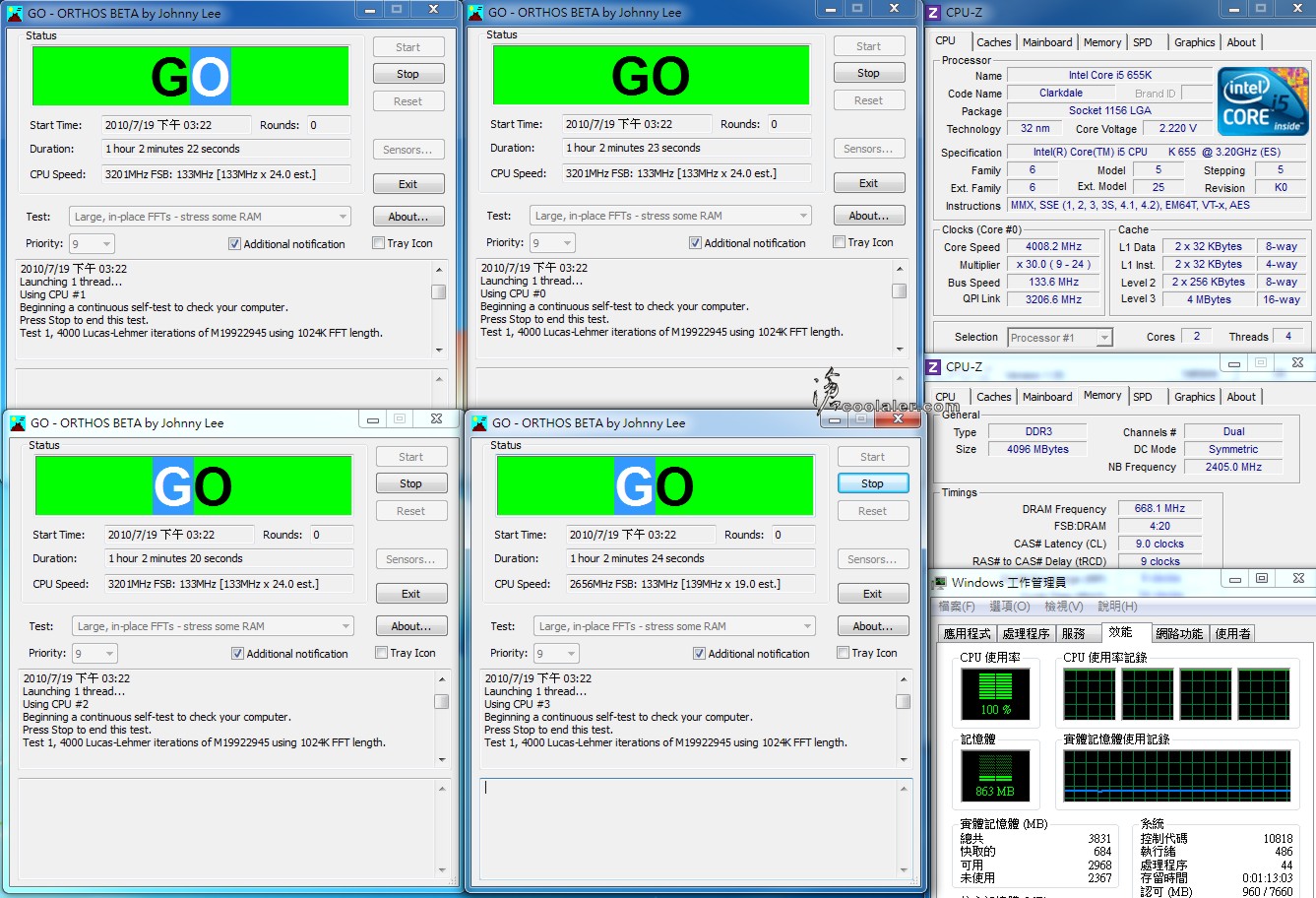This screenshot has width=1316, height=898.
Task: Click the memory Size value 4096 MBytes
Action: click(1037, 449)
